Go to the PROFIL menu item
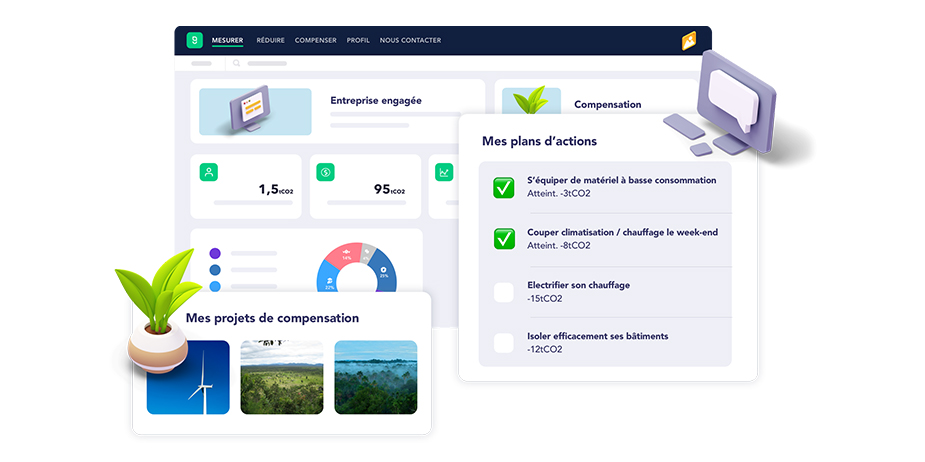This screenshot has height=462, width=925. click(x=358, y=41)
